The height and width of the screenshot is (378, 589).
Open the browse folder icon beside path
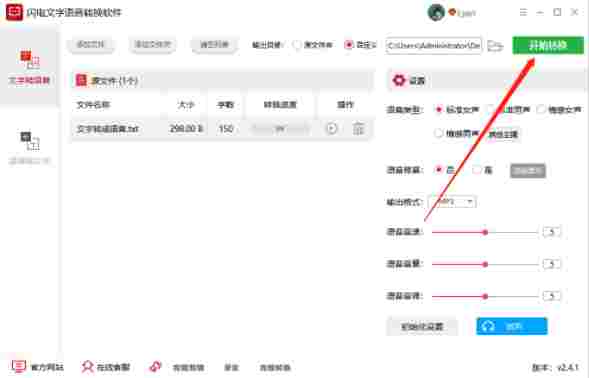point(495,46)
